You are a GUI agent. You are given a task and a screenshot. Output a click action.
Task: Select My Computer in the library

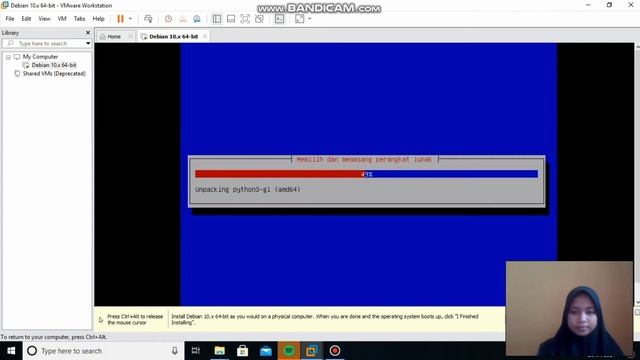click(40, 57)
